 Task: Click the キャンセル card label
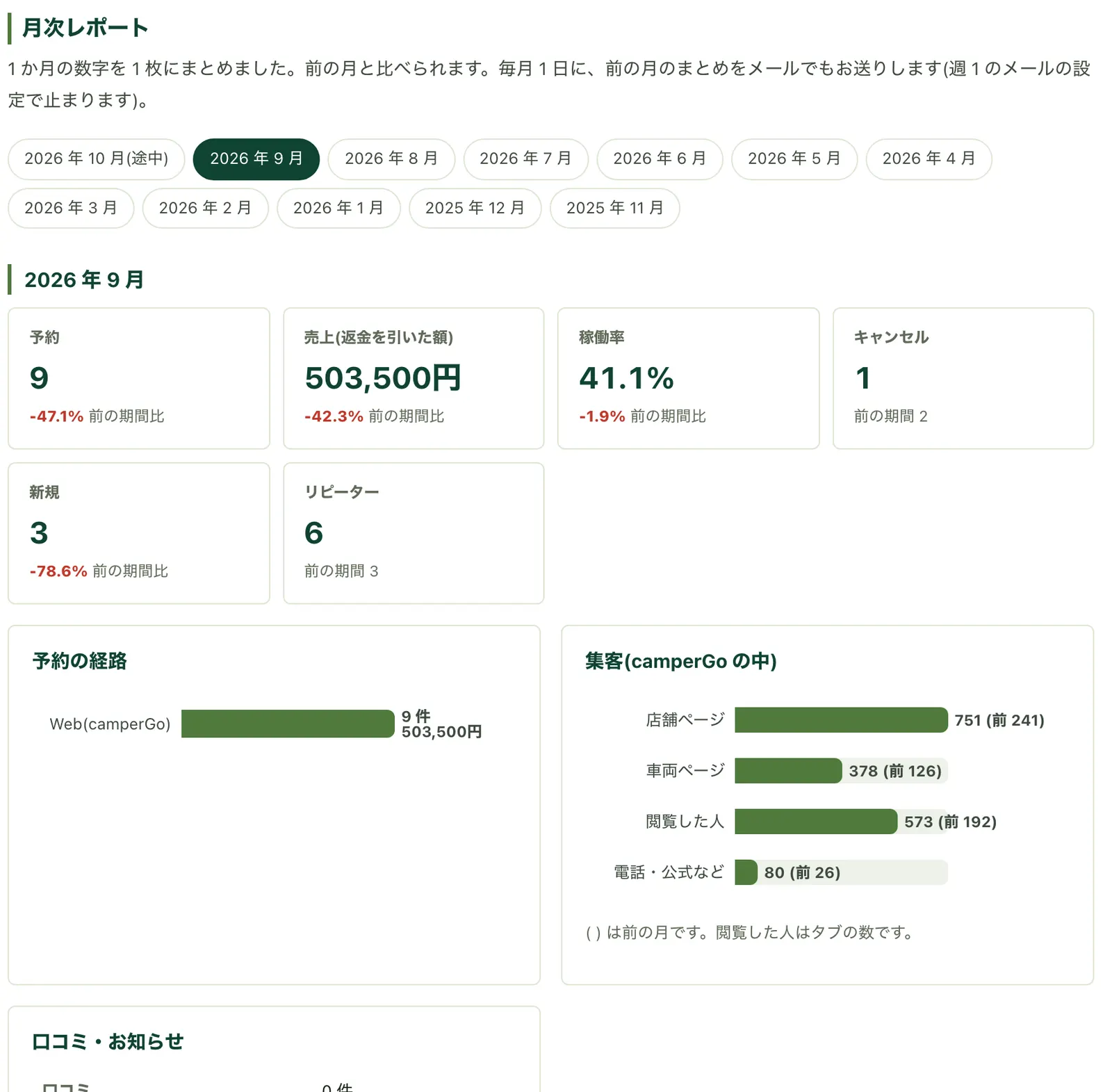[891, 338]
